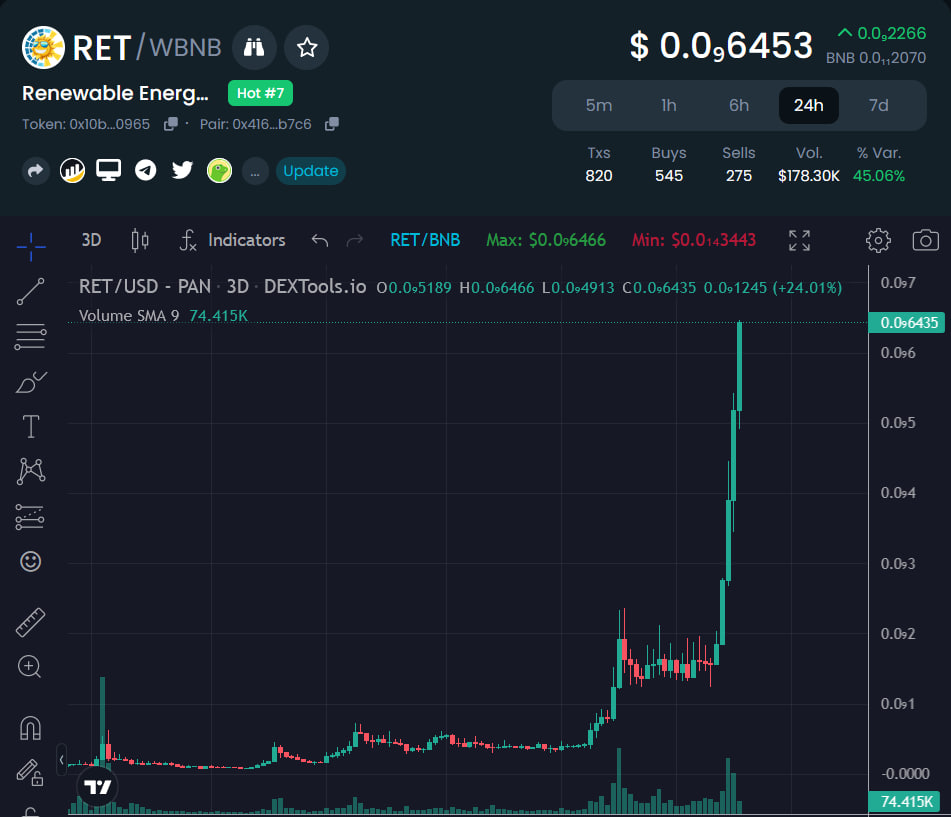Click the RET token sun logo
Image resolution: width=951 pixels, height=817 pixels.
click(43, 47)
